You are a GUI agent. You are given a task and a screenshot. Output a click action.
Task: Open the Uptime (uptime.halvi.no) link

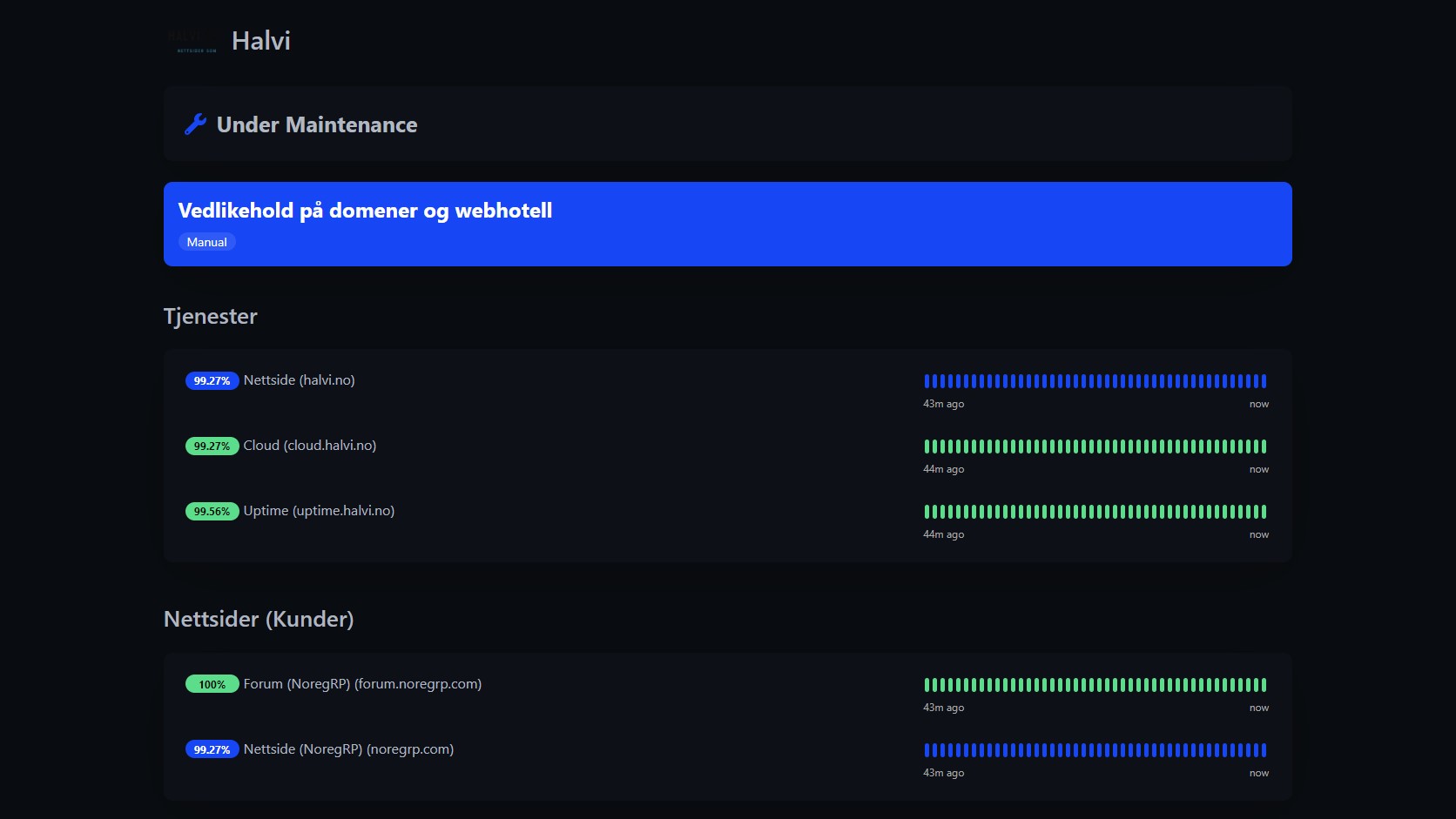319,511
